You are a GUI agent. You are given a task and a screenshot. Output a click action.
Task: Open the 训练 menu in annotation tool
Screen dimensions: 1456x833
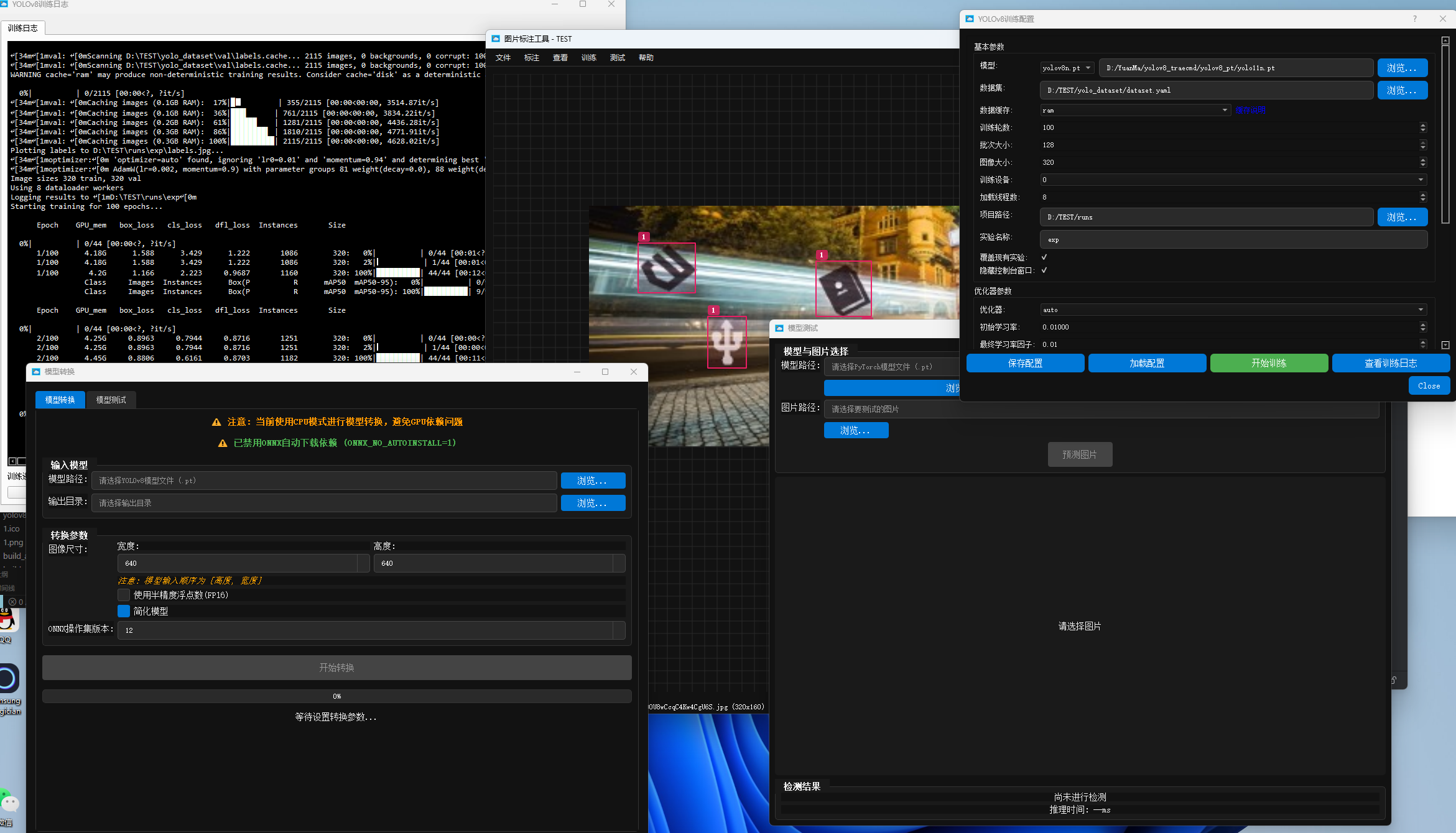[588, 57]
